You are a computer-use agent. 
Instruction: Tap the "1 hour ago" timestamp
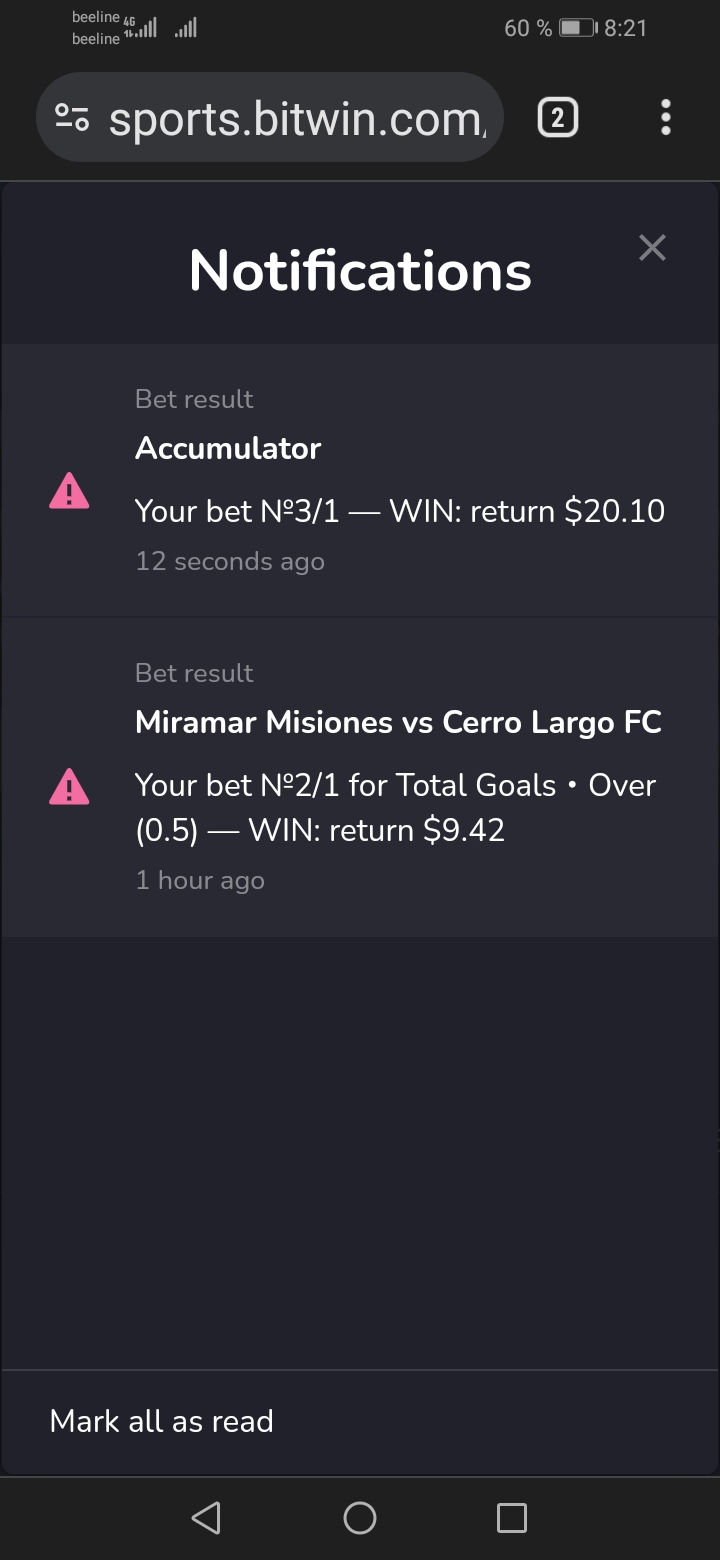coord(200,880)
